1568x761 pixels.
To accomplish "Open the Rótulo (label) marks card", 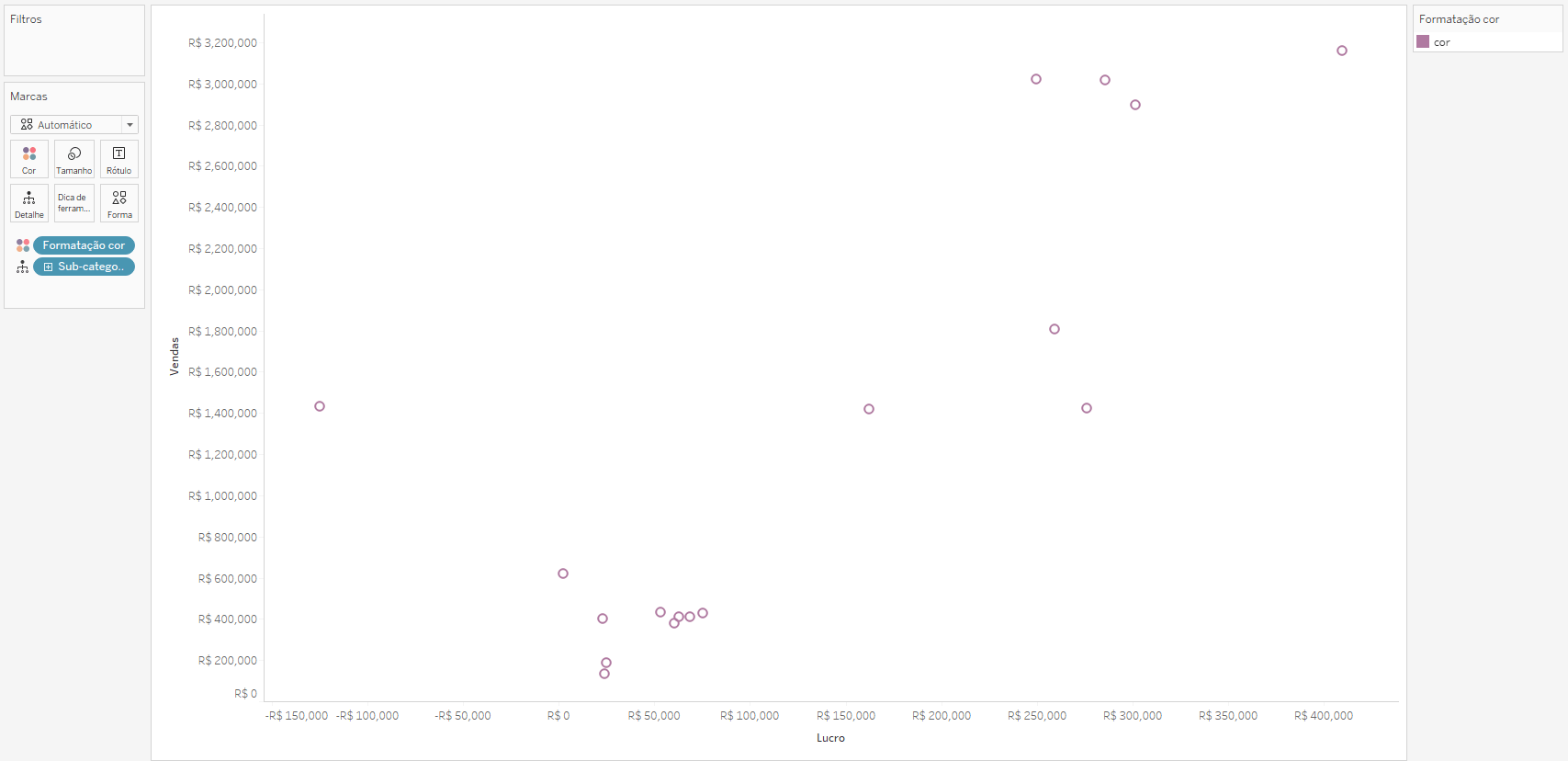I will coord(119,159).
